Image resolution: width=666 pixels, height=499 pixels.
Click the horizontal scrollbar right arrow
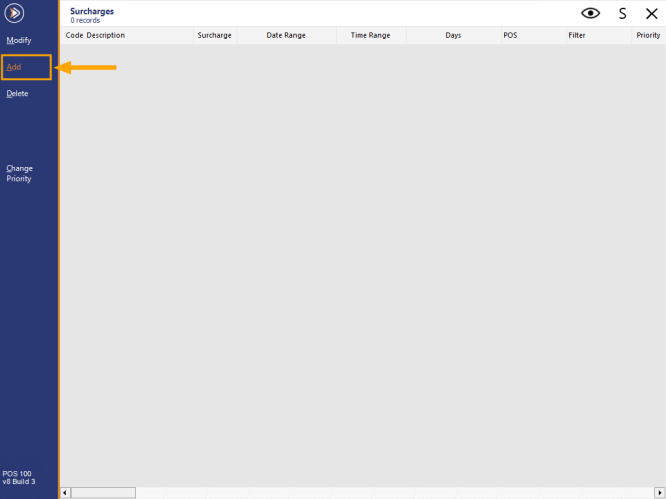coord(660,493)
